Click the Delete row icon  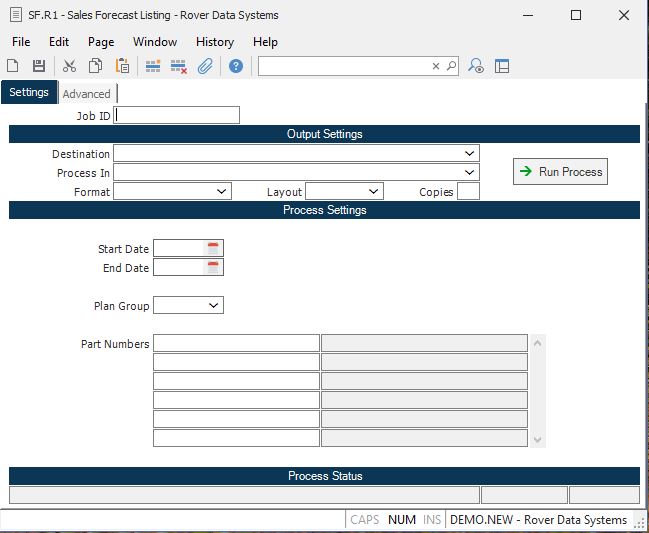(179, 66)
